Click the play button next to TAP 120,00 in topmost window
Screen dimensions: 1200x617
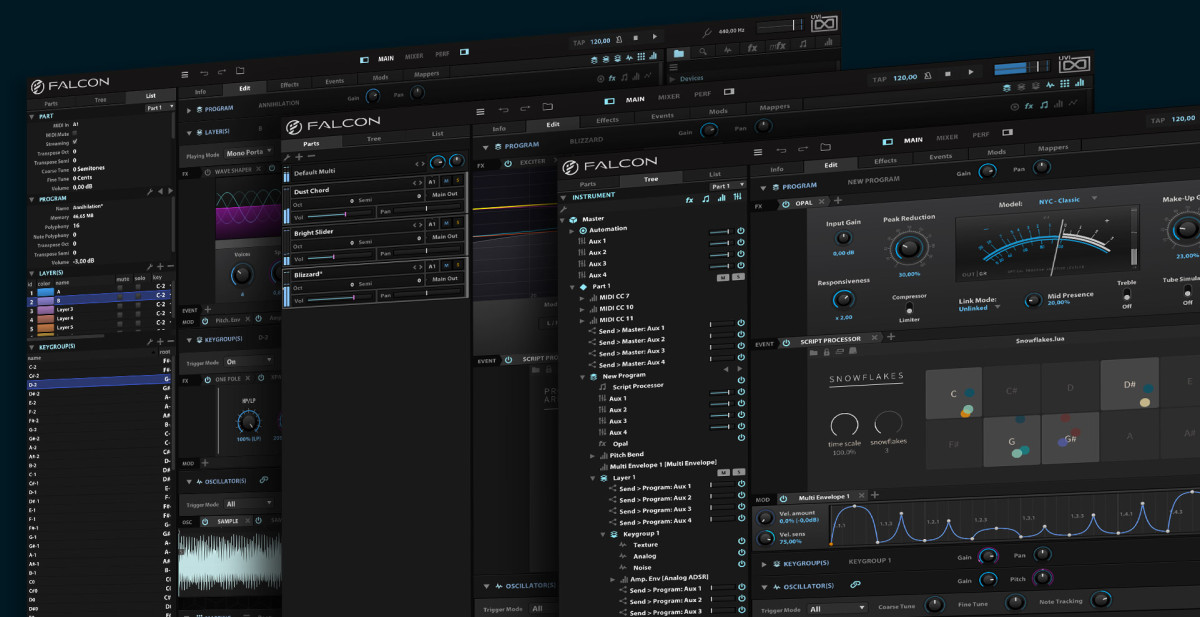tap(654, 37)
